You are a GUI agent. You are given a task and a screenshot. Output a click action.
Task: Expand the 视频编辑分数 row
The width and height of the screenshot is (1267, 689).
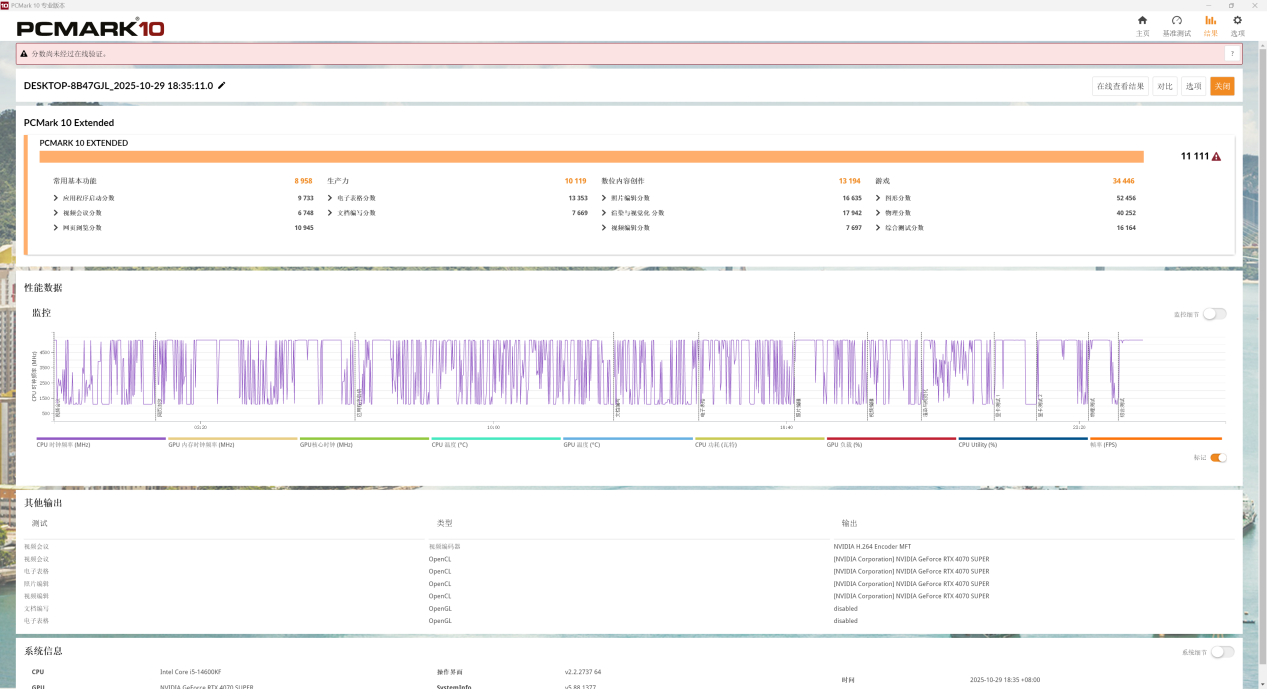tap(604, 228)
